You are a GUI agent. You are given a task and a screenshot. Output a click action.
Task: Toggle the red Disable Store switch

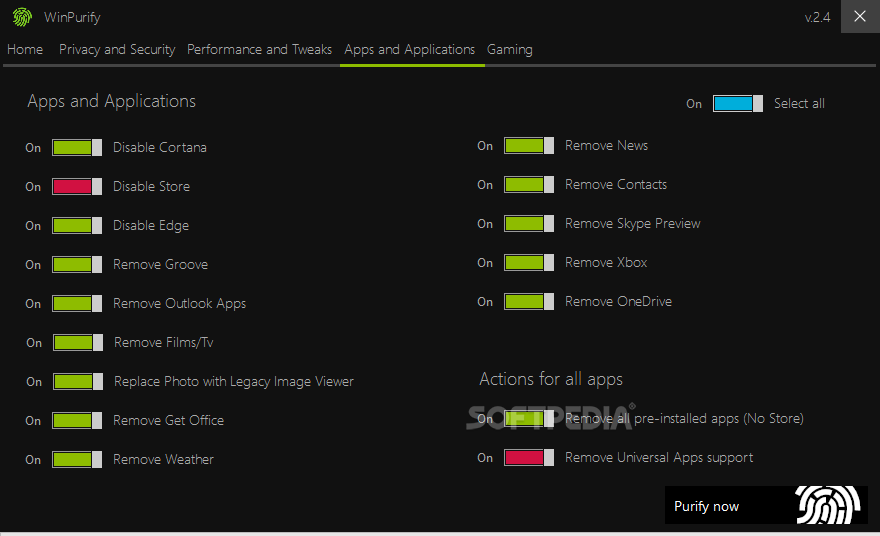click(x=77, y=186)
